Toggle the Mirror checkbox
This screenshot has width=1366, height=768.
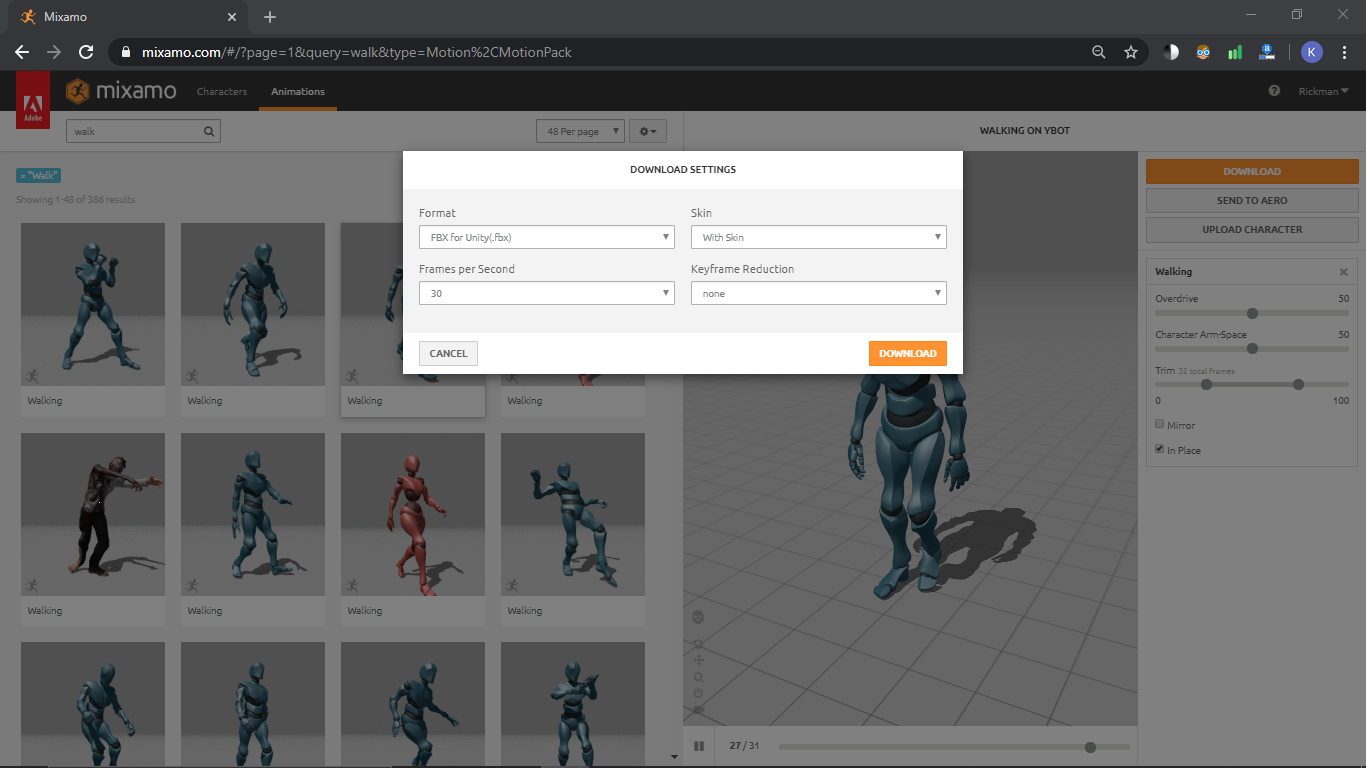point(1160,424)
